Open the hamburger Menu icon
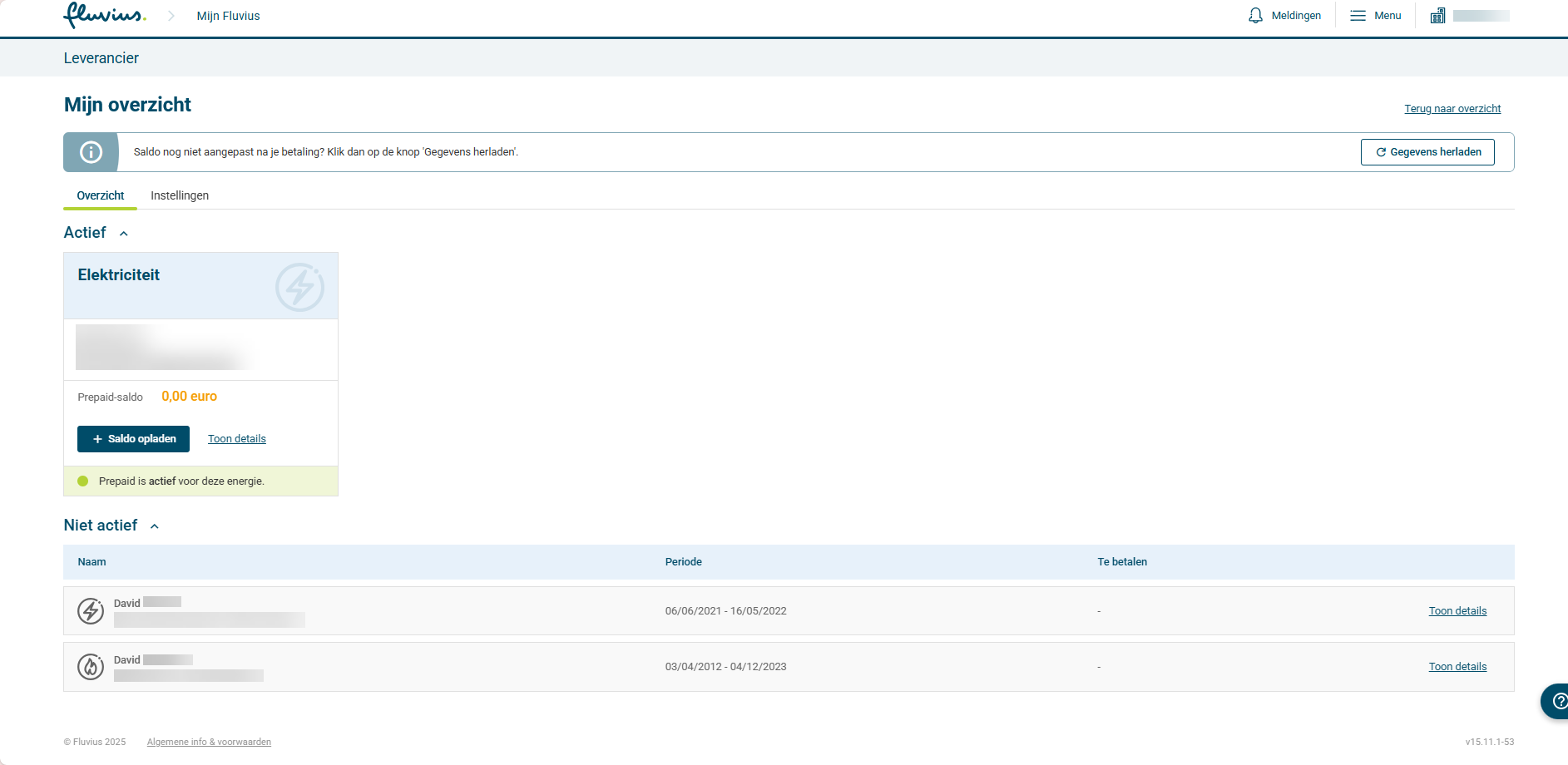Screen dimensions: 1568x765 click(x=1358, y=16)
